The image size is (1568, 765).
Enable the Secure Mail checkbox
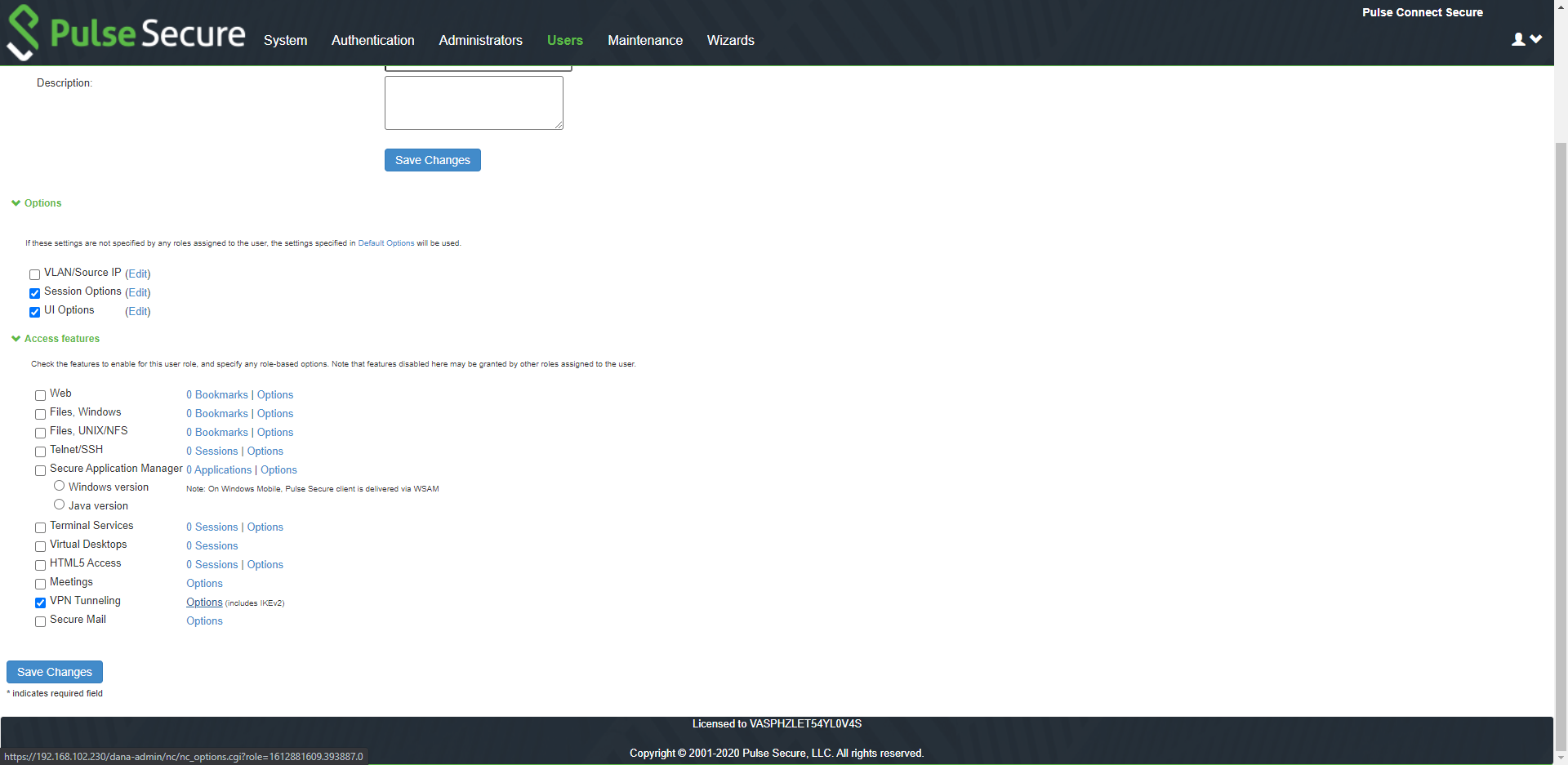coord(40,621)
